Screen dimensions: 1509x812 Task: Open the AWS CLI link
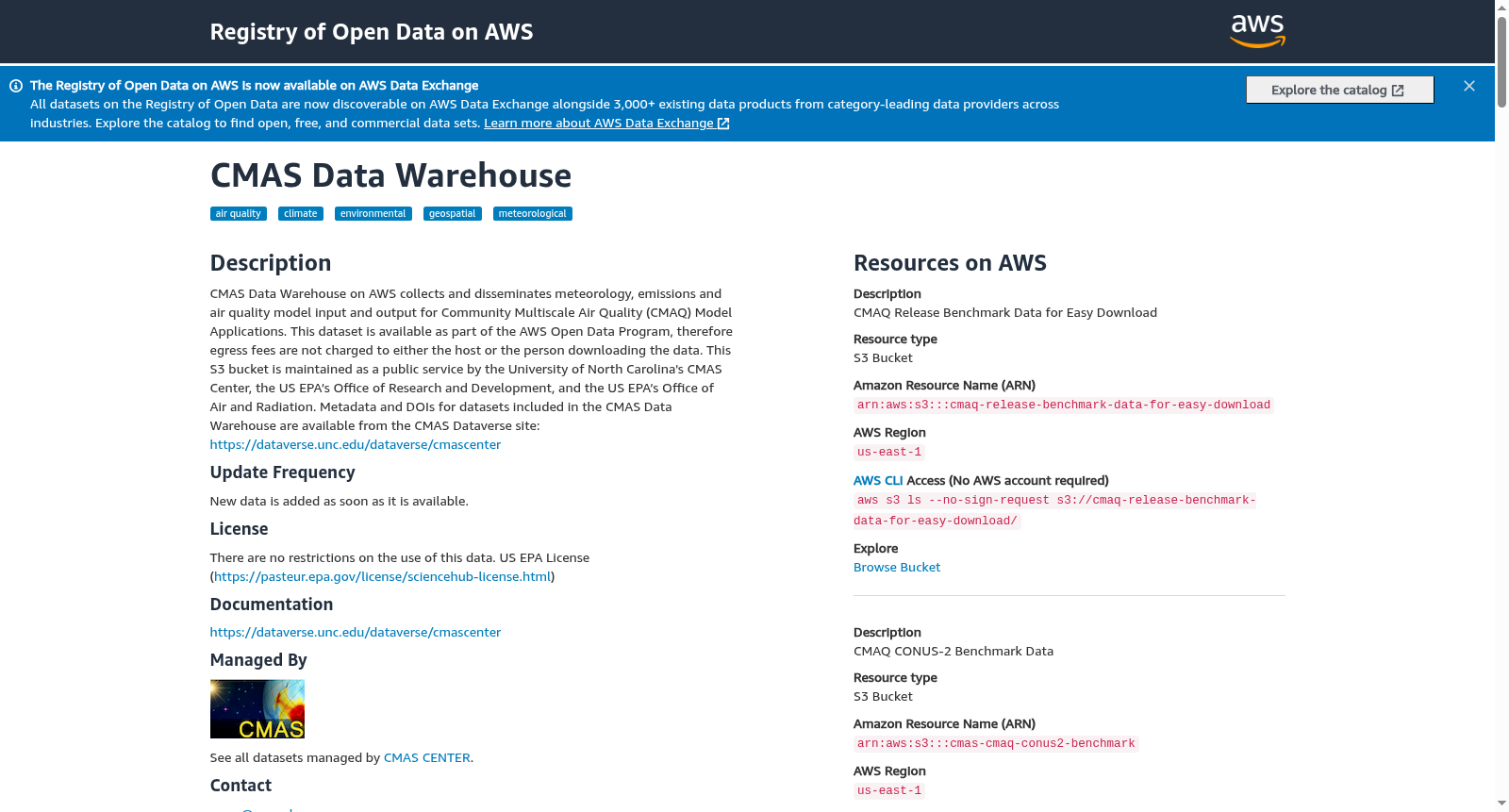coord(878,481)
